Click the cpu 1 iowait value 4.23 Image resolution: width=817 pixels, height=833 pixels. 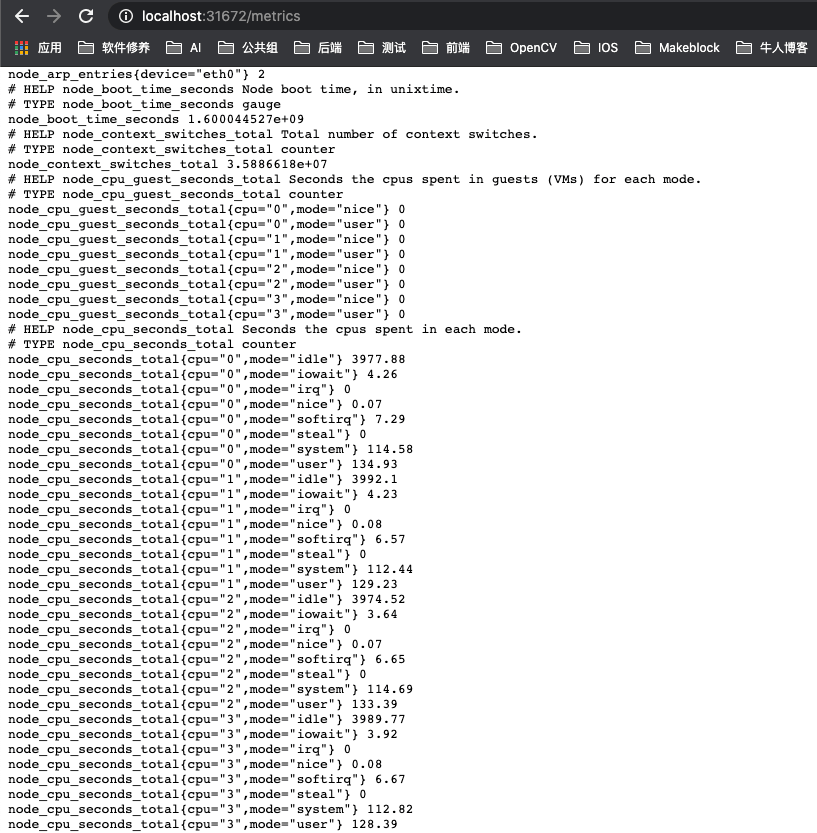[x=382, y=494]
